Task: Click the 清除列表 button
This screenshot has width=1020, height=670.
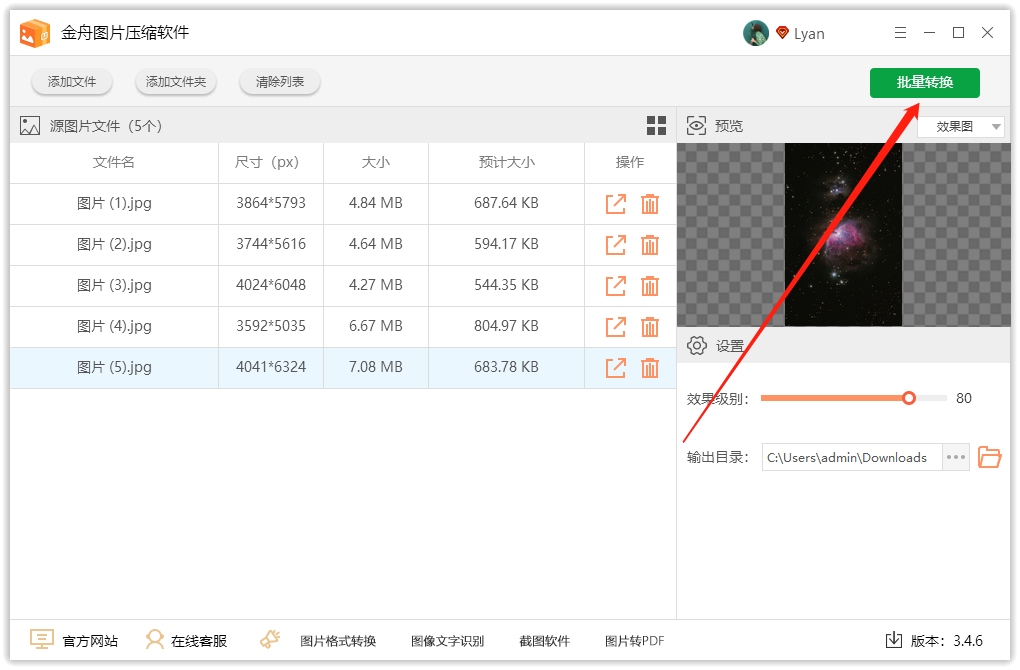Action: [279, 82]
